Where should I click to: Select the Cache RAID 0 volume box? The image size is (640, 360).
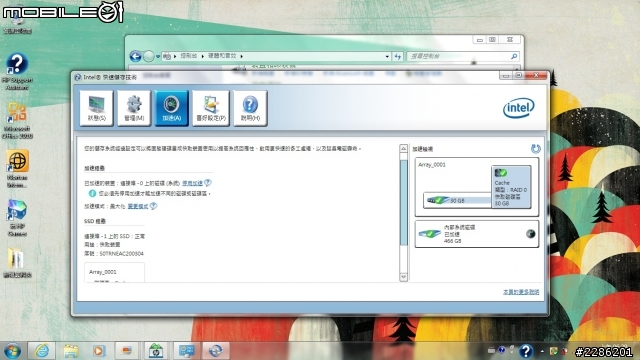[511, 187]
